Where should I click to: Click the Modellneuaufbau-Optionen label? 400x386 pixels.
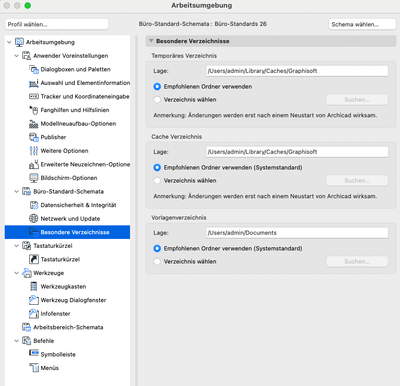point(78,124)
